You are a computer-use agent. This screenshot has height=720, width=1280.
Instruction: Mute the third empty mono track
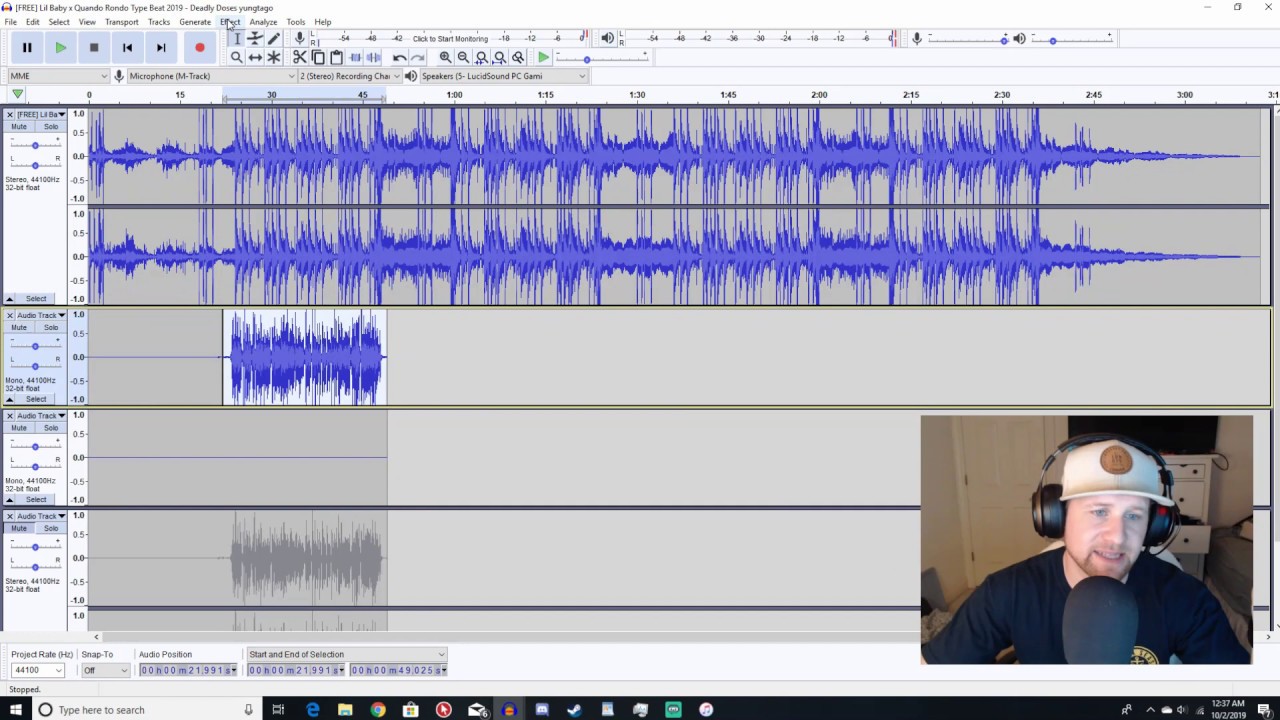coord(19,427)
